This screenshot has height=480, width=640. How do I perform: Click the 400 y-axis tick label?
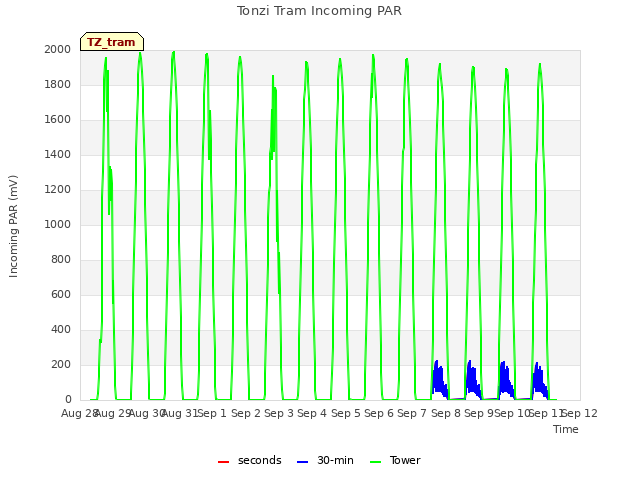[61, 330]
